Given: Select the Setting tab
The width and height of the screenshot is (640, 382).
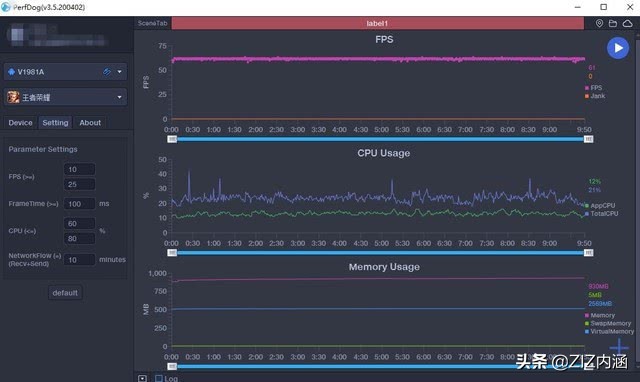Looking at the screenshot, I should [x=55, y=122].
